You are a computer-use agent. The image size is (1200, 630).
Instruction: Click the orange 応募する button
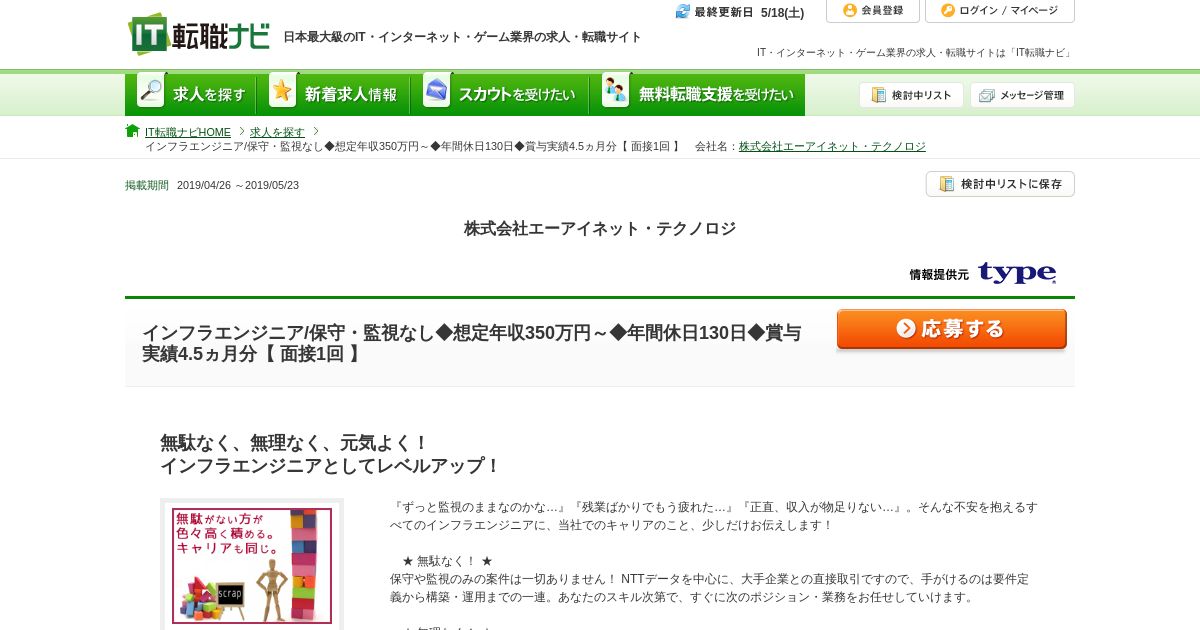(951, 329)
